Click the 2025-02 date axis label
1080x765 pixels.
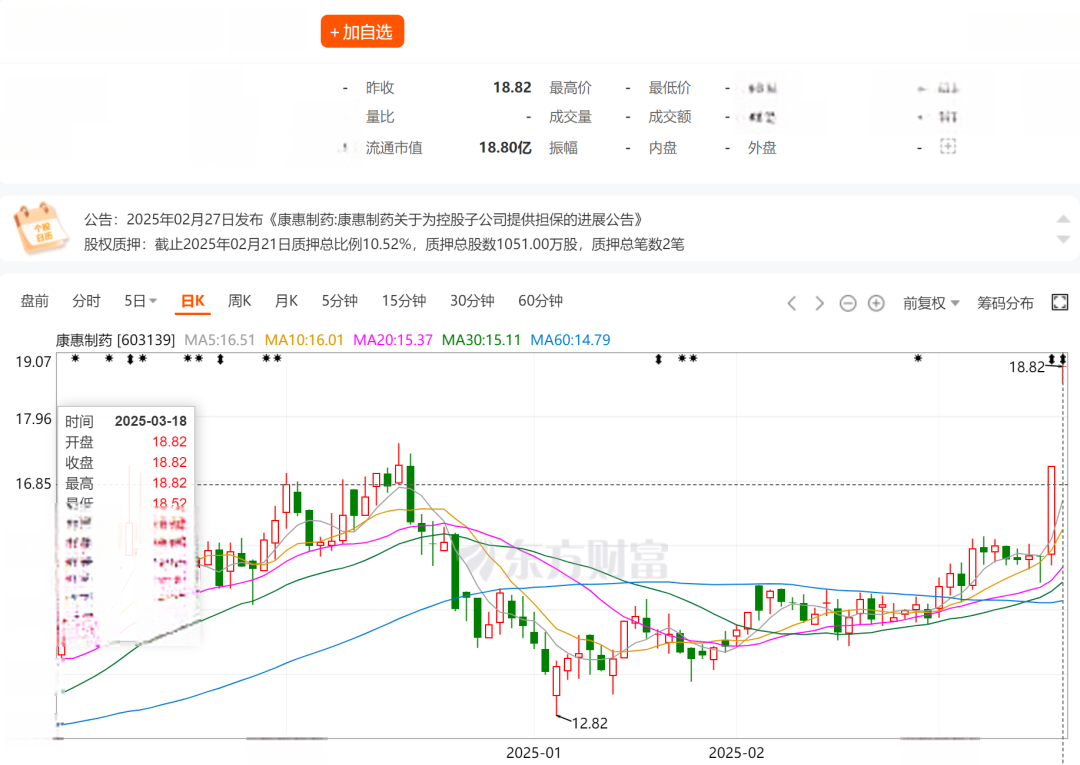(736, 753)
